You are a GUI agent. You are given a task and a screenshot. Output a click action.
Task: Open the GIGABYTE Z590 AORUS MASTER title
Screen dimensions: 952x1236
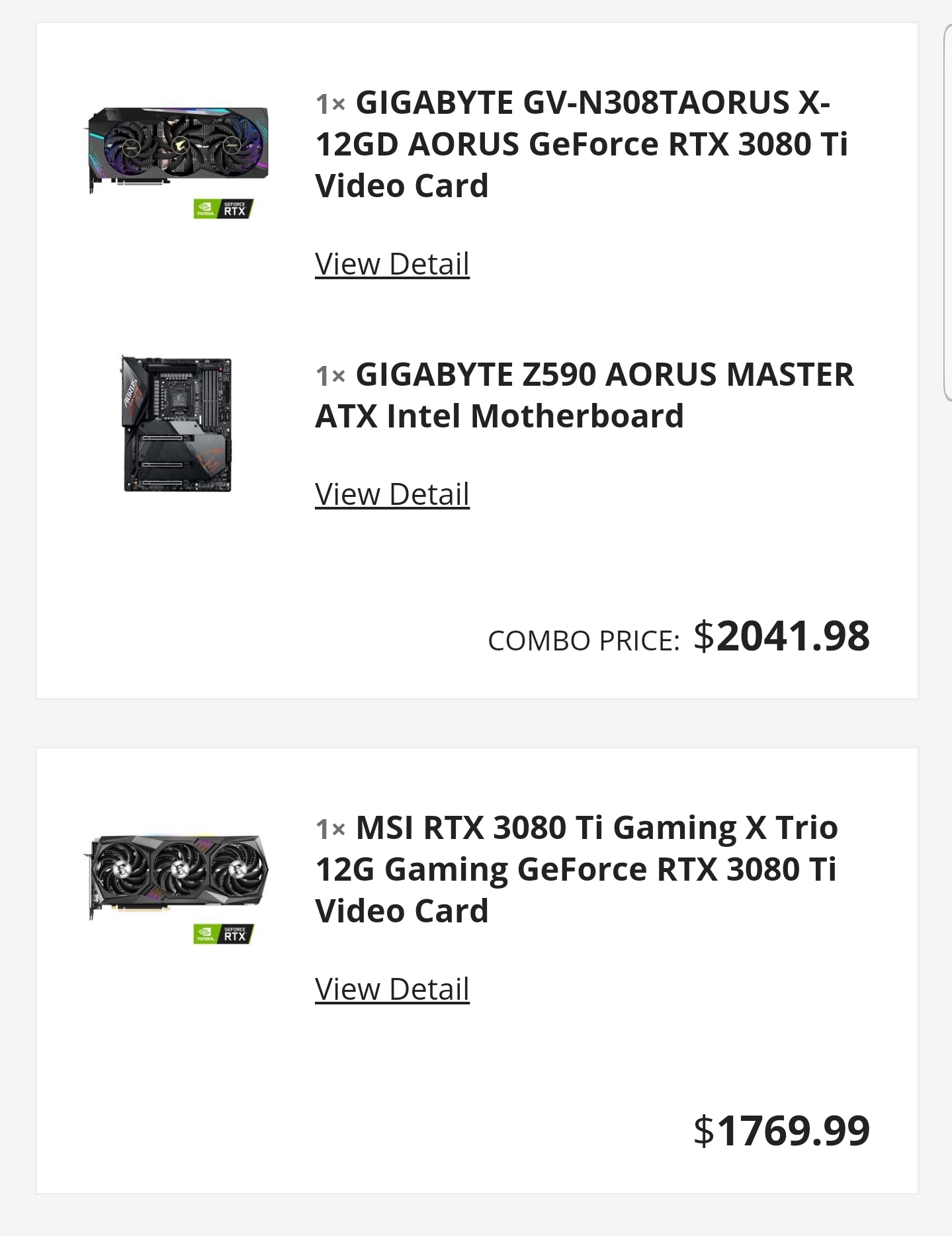click(x=584, y=395)
